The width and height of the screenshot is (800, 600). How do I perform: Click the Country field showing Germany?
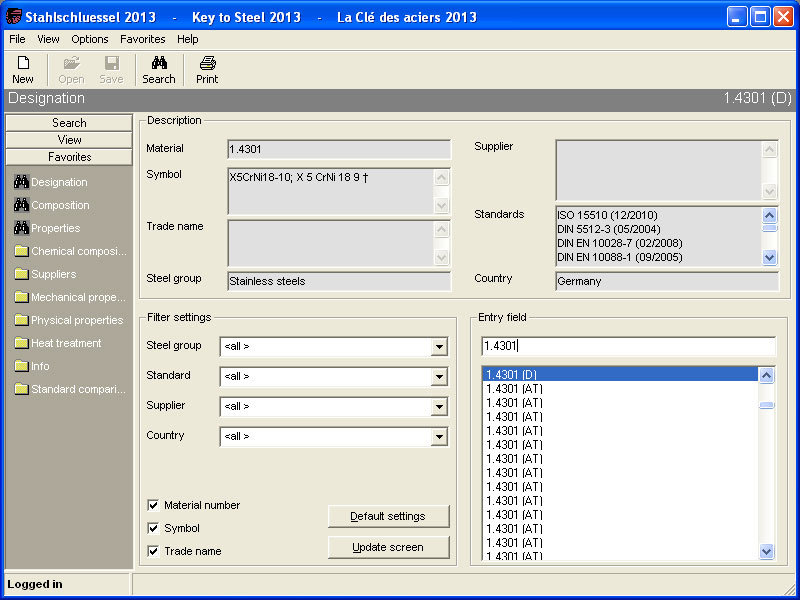point(667,281)
